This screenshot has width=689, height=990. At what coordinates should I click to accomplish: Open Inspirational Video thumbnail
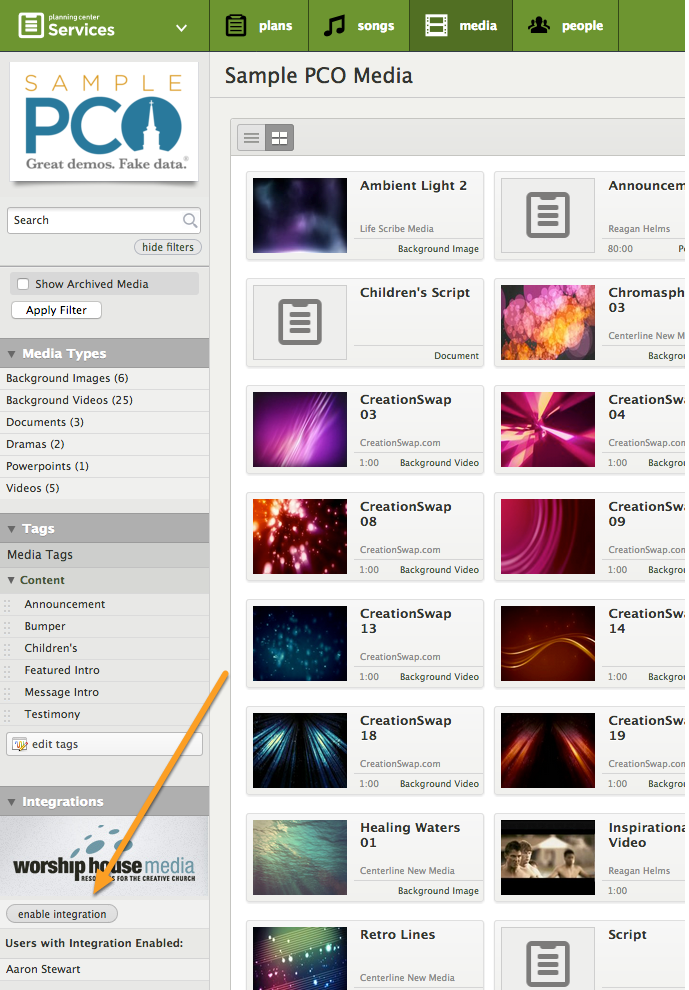[548, 857]
